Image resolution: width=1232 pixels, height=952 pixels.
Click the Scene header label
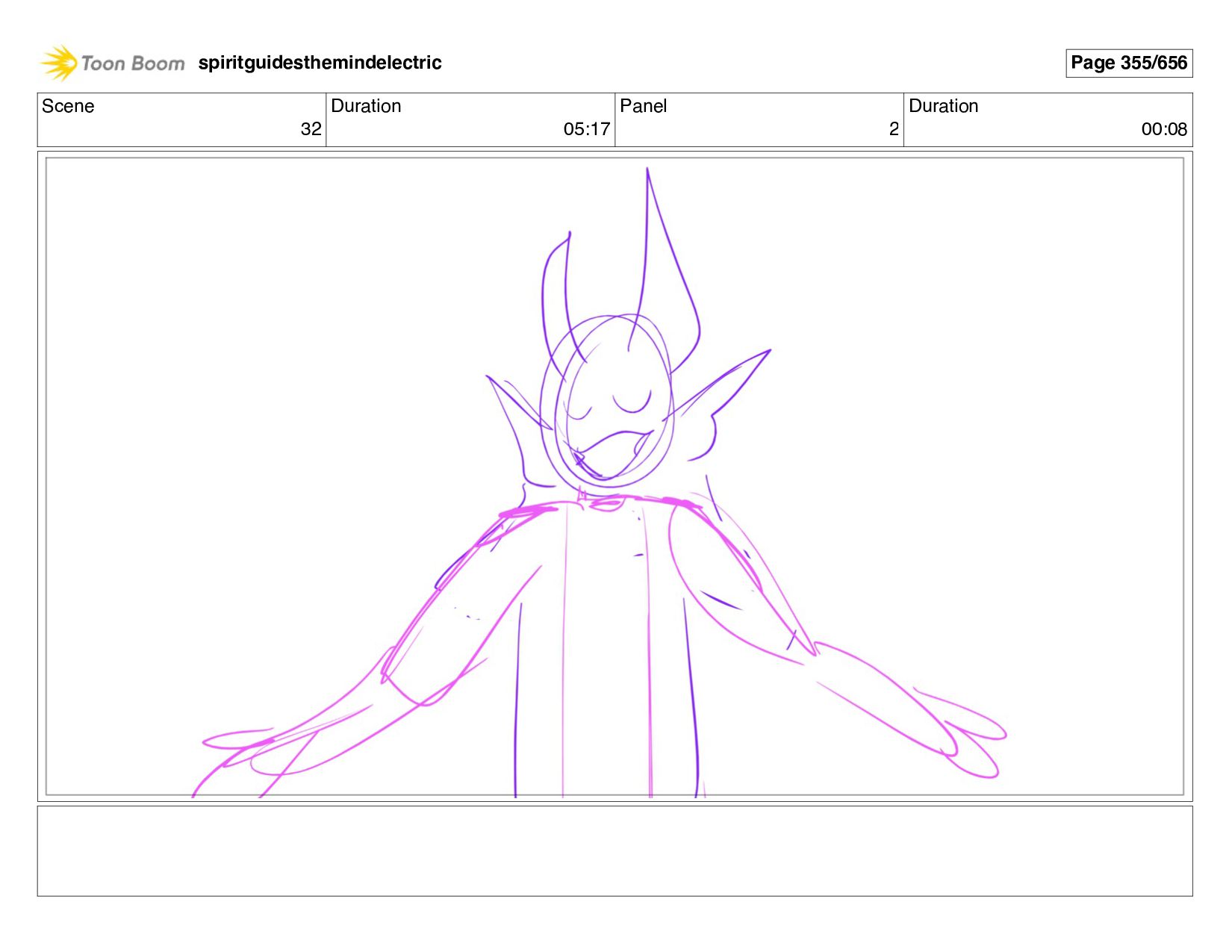click(68, 106)
